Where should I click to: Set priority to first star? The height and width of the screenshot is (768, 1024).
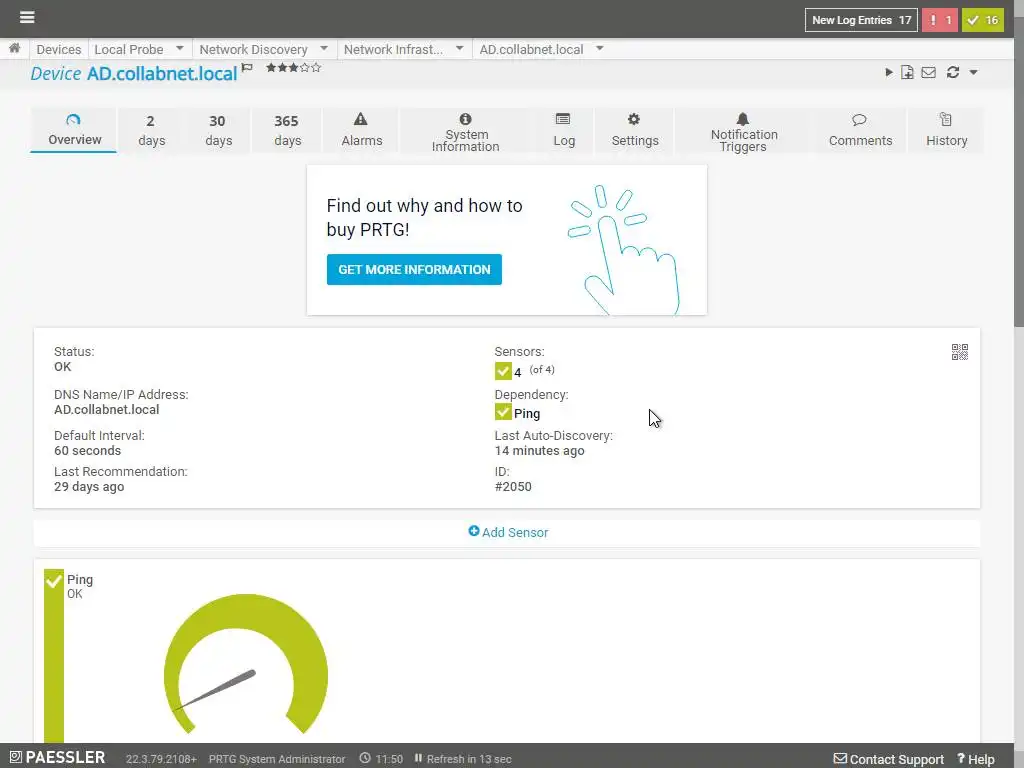tap(270, 67)
